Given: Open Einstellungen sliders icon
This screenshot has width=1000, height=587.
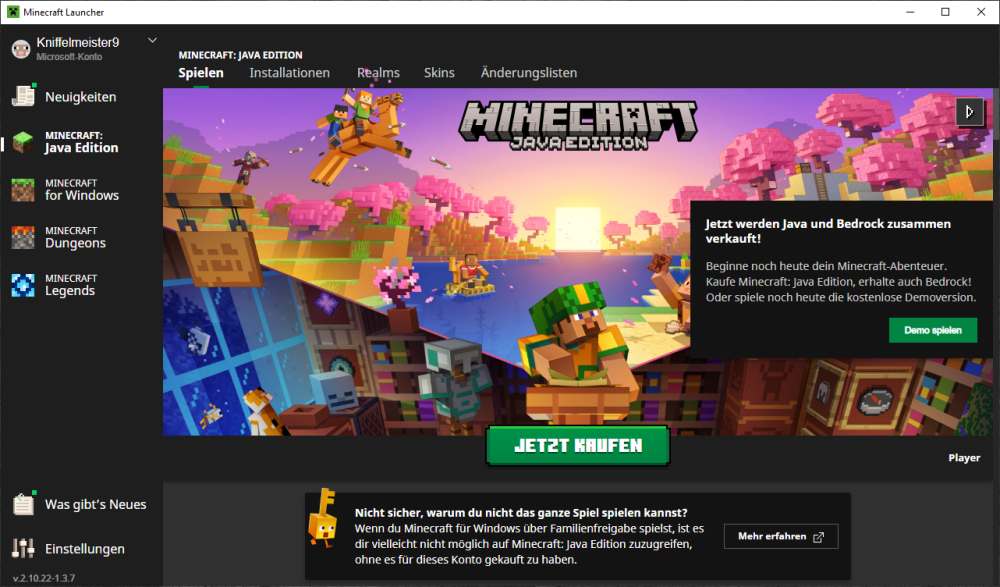Looking at the screenshot, I should [23, 548].
